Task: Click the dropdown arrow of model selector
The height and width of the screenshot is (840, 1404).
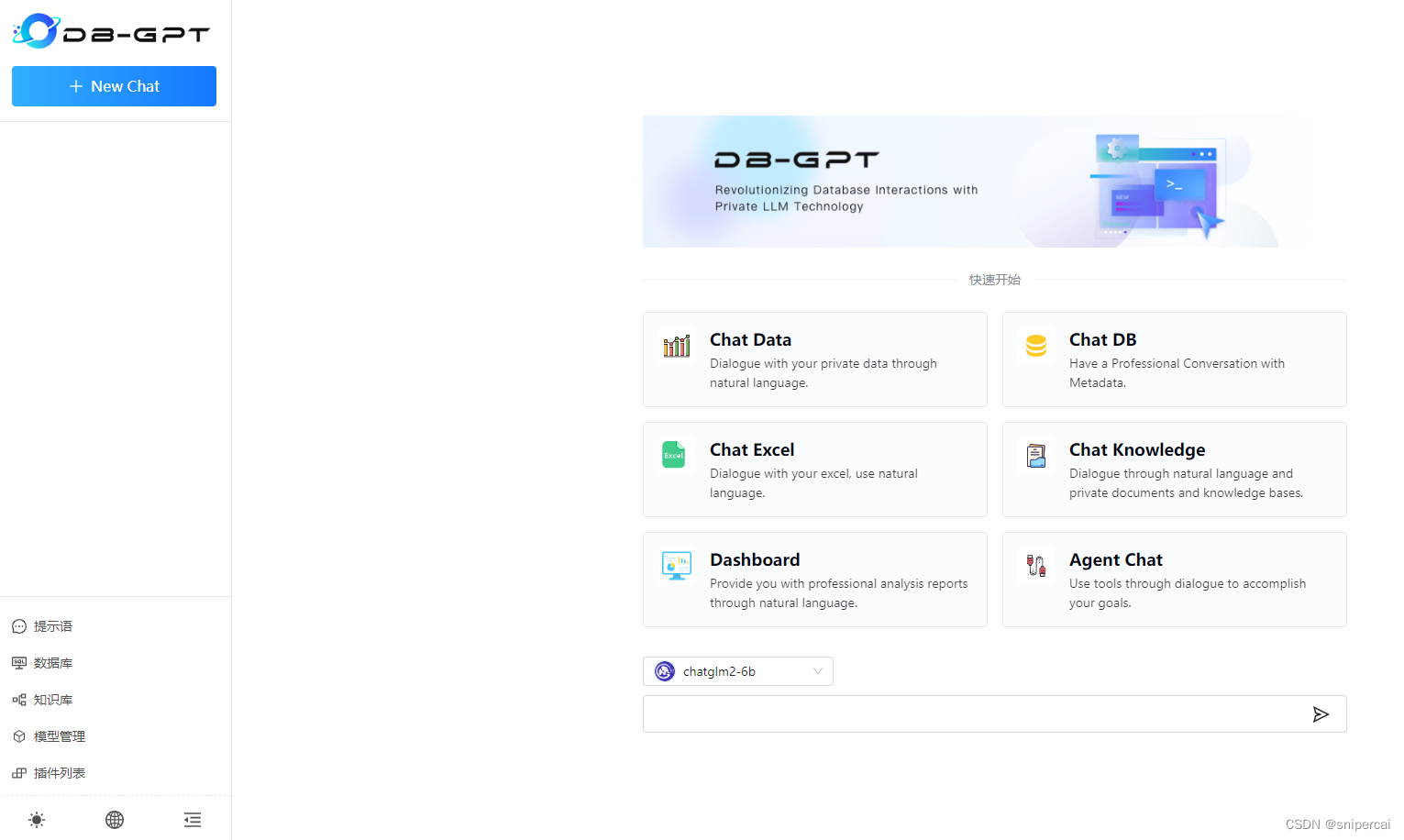Action: coord(818,671)
